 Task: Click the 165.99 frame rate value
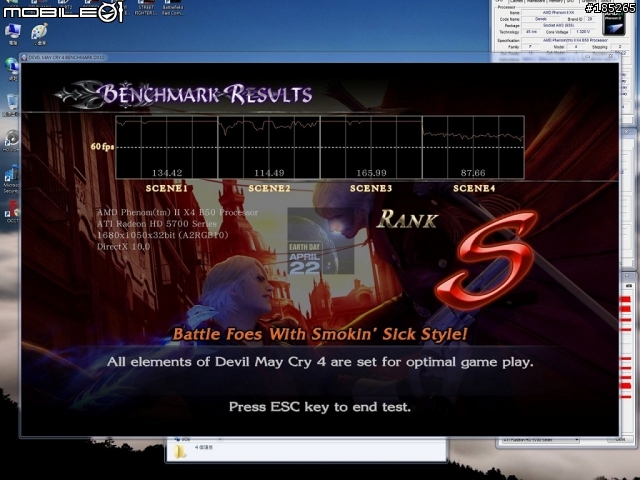[371, 173]
